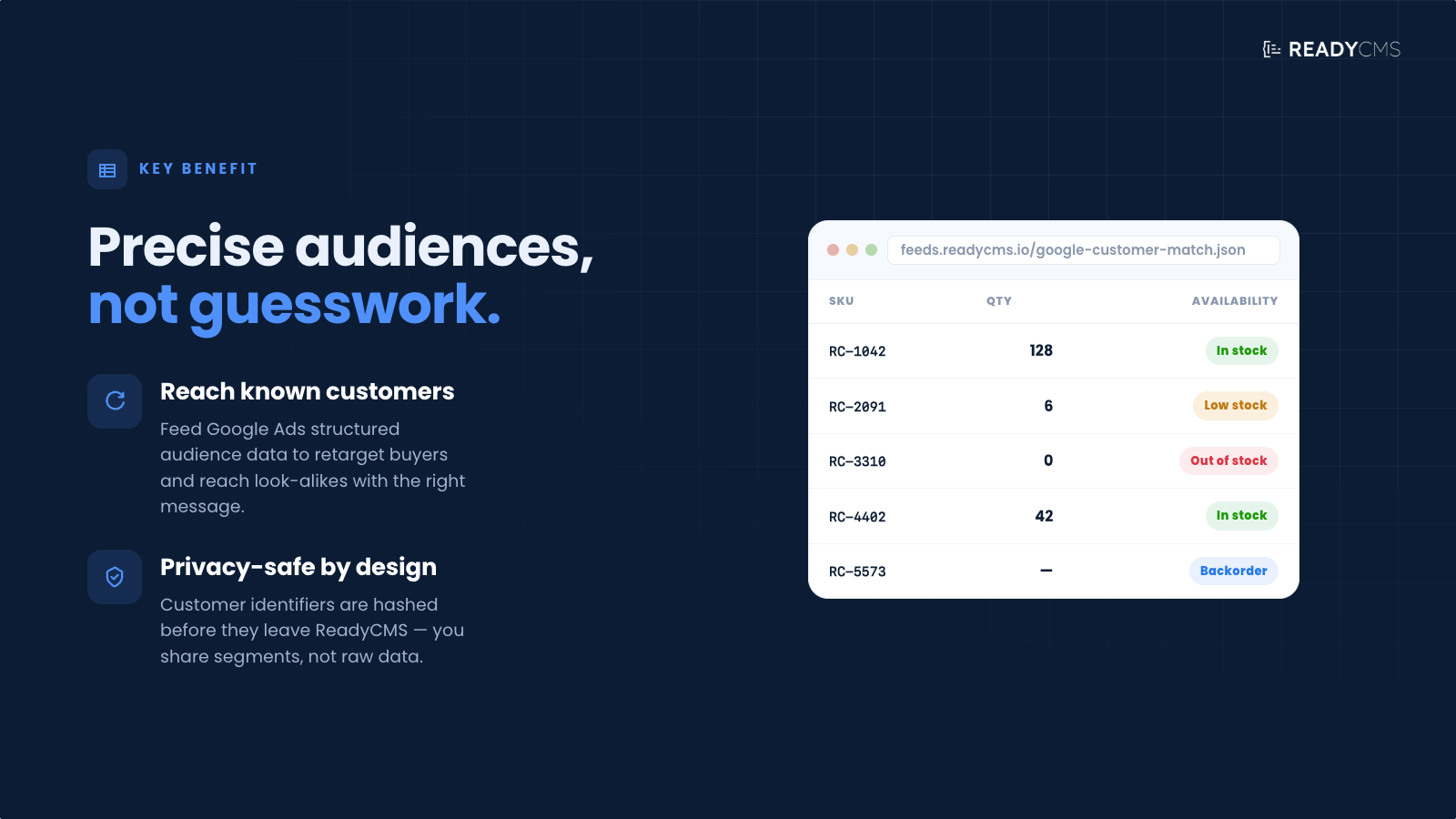Viewport: 1456px width, 819px height.
Task: Click the feeds.readycms.io address bar
Action: coord(1083,250)
